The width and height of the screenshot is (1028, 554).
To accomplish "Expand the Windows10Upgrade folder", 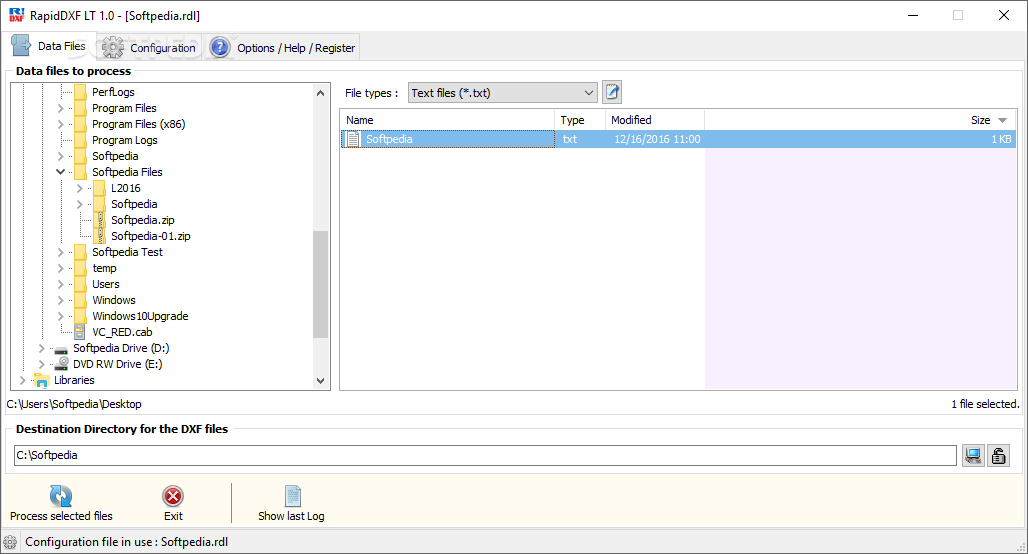I will [x=60, y=316].
